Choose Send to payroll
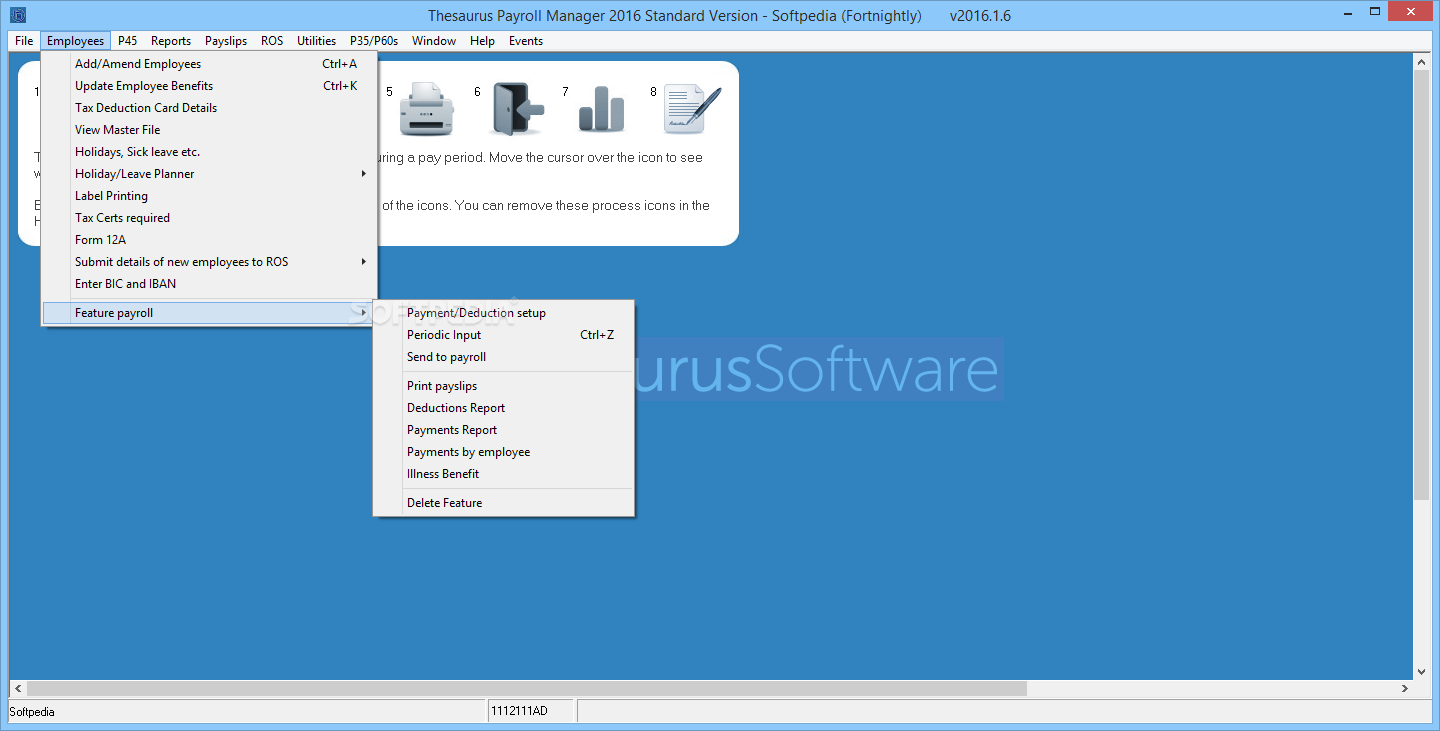 (504, 357)
